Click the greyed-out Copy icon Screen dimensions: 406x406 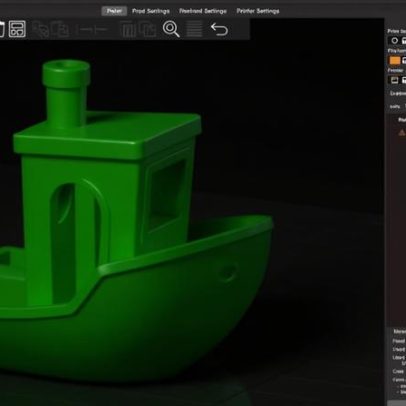coord(40,29)
